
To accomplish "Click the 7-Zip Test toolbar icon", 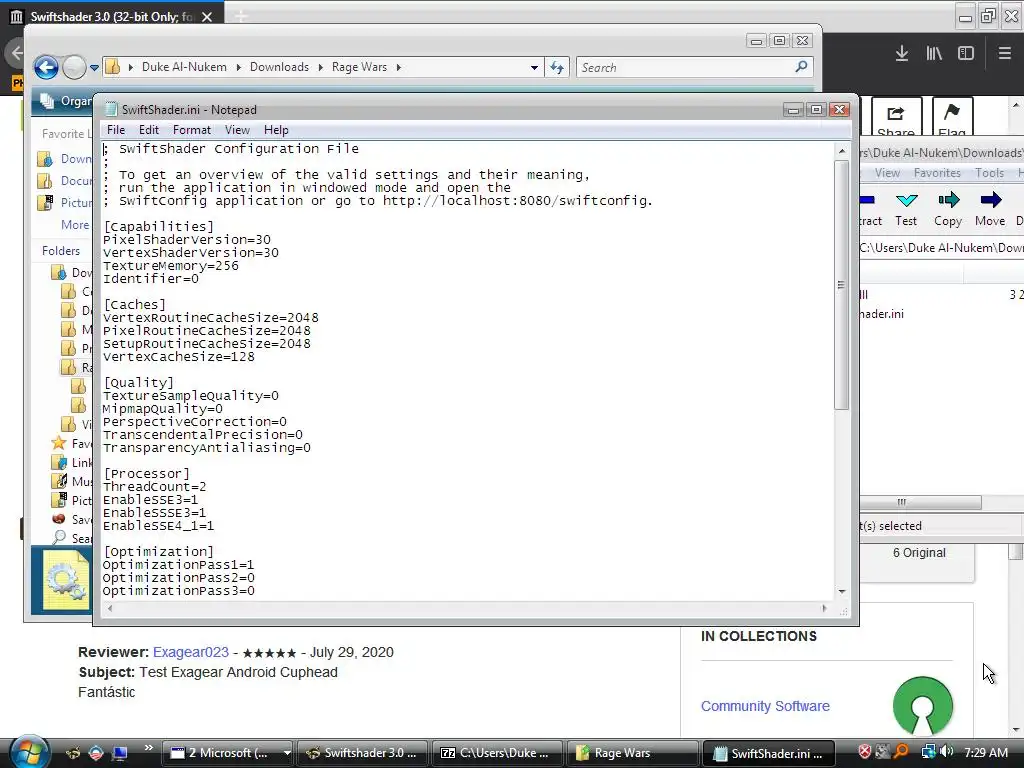I will (906, 209).
